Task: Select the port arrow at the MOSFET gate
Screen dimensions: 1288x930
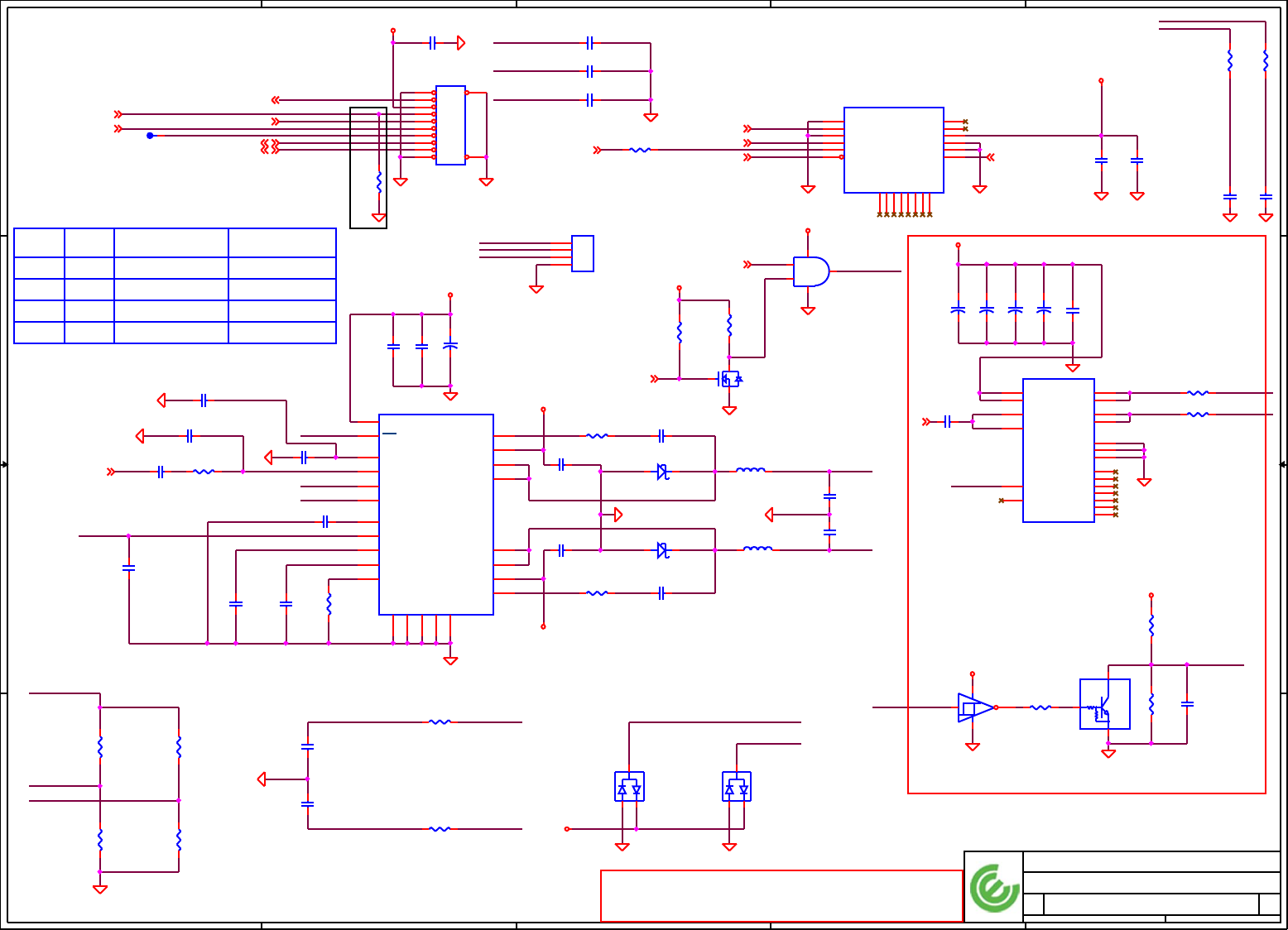Action: coord(655,379)
